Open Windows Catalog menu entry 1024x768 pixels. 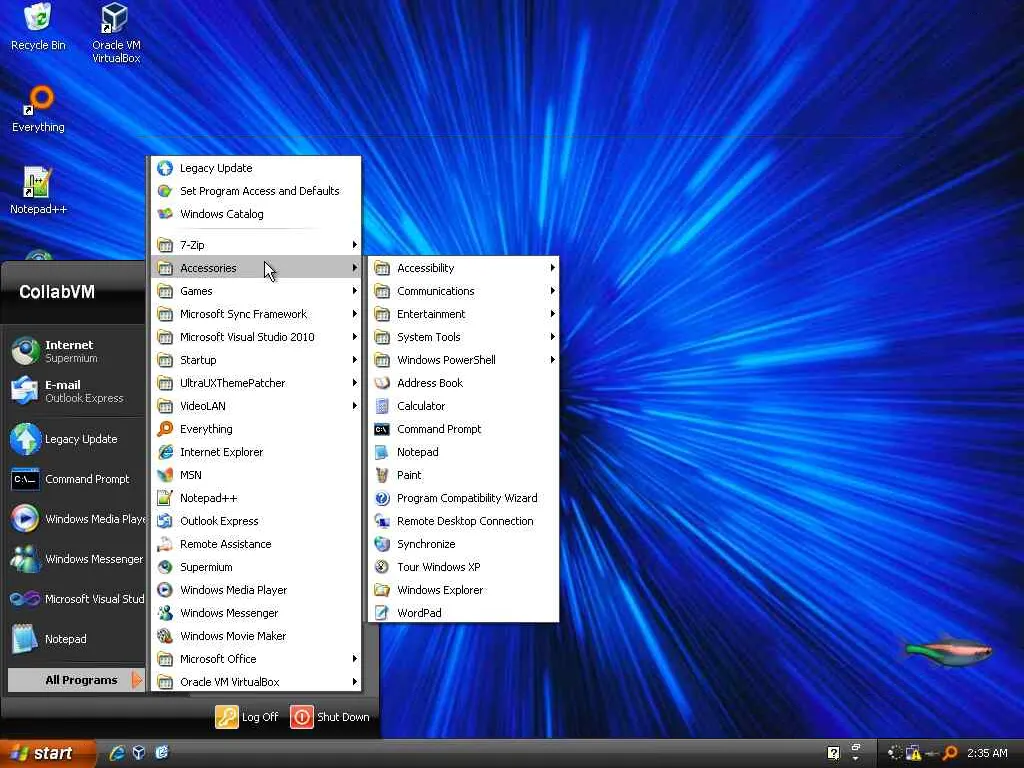pos(256,214)
